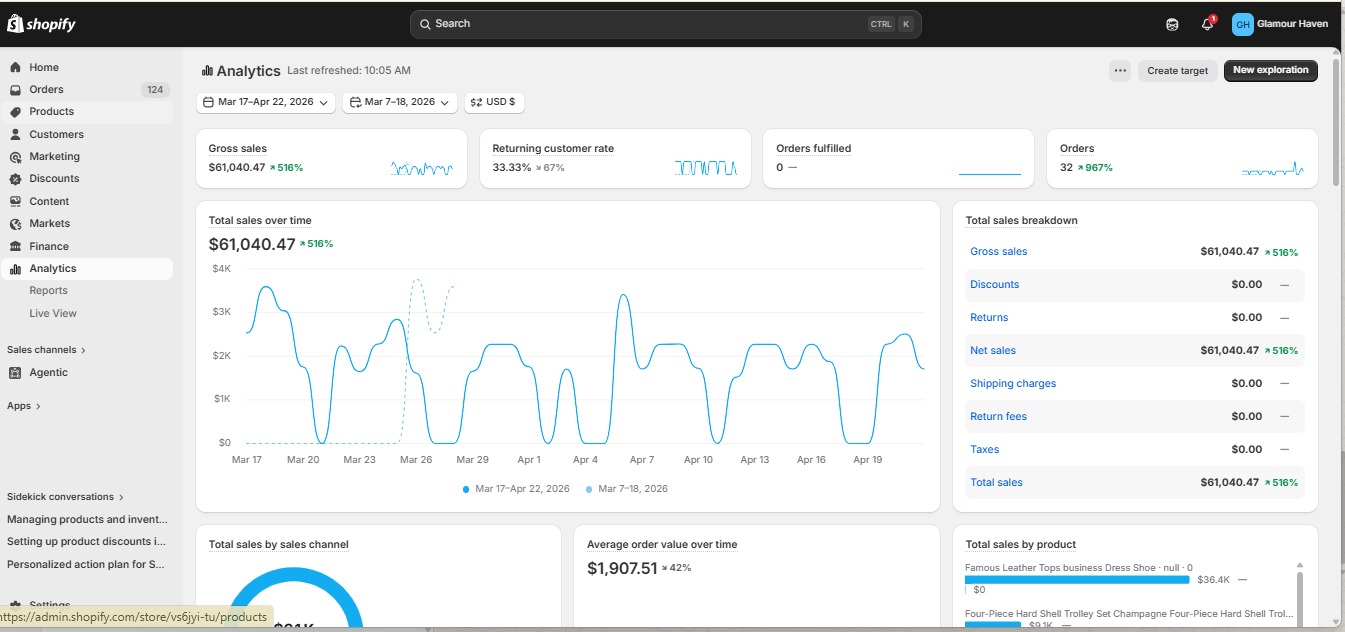This screenshot has height=632, width=1345.
Task: Click the Mar 17–Apr 22, 2026 legend entry
Action: (516, 489)
